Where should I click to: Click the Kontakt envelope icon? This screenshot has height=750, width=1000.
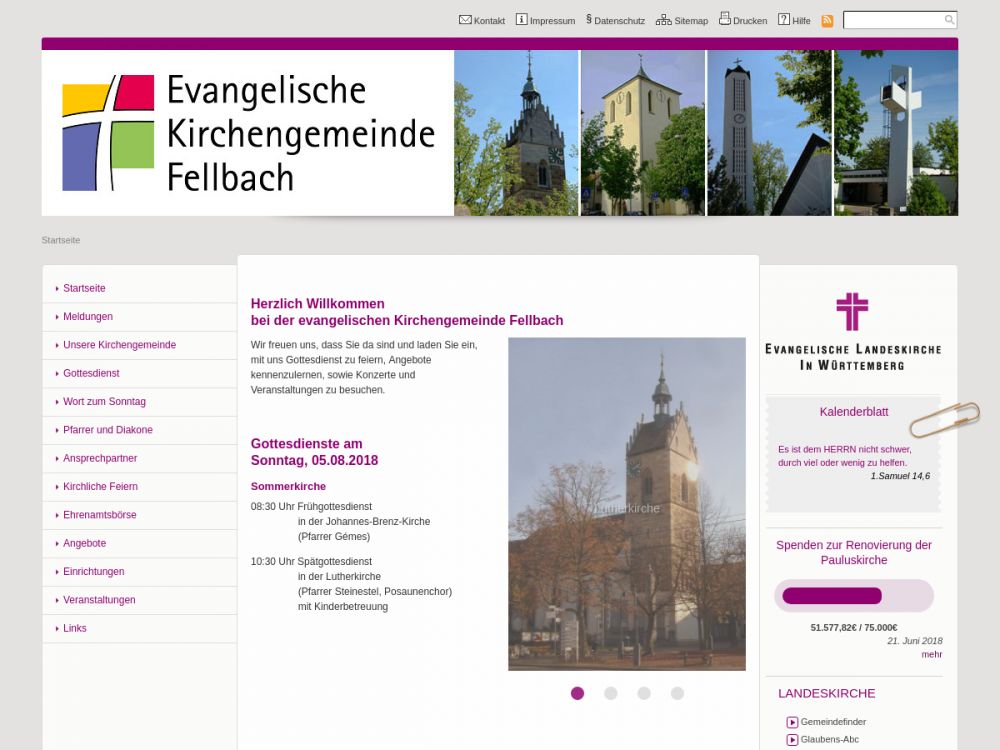pos(465,20)
